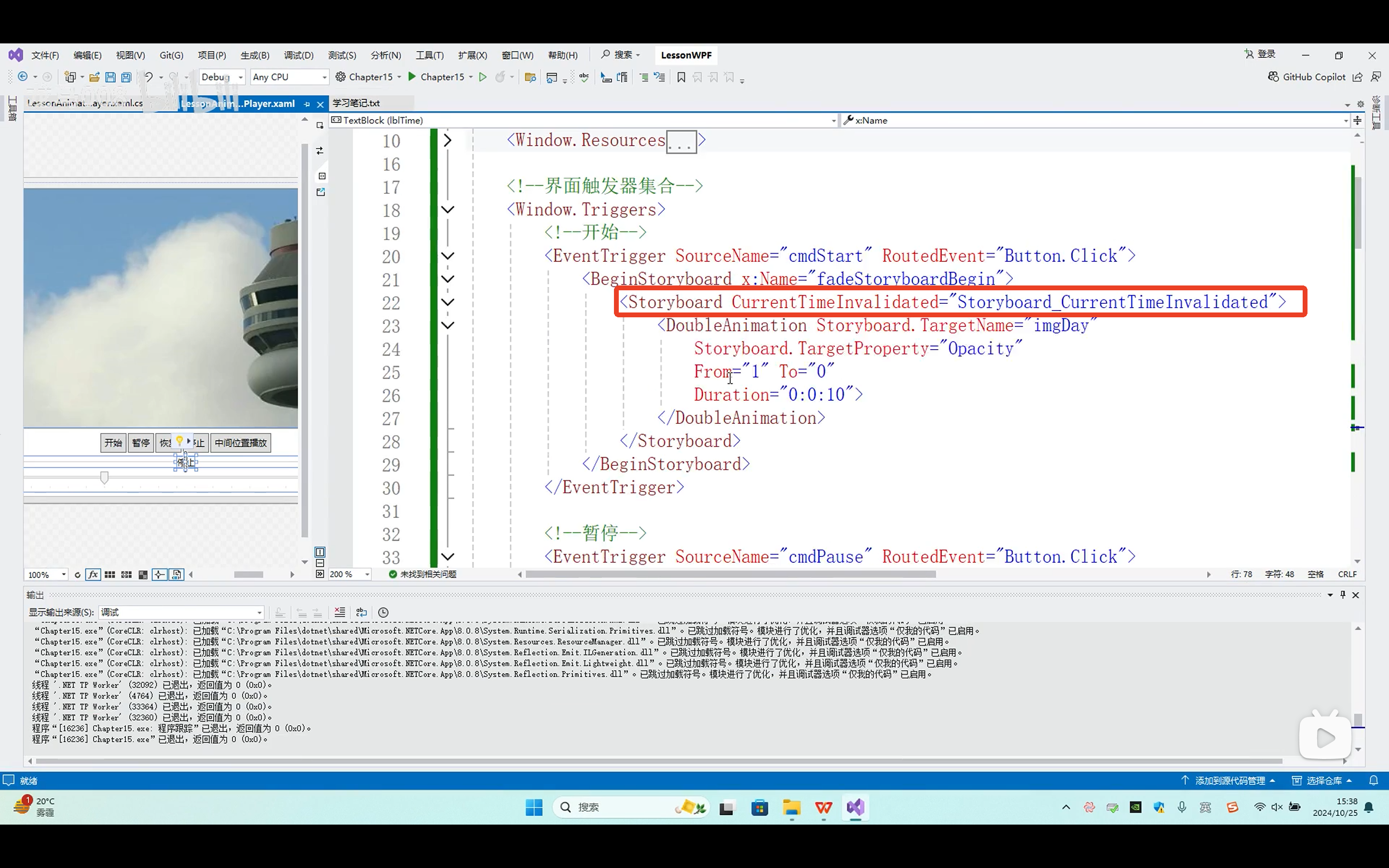This screenshot has width=1389, height=868.
Task: Open the 调试(D) menu
Action: 299,55
